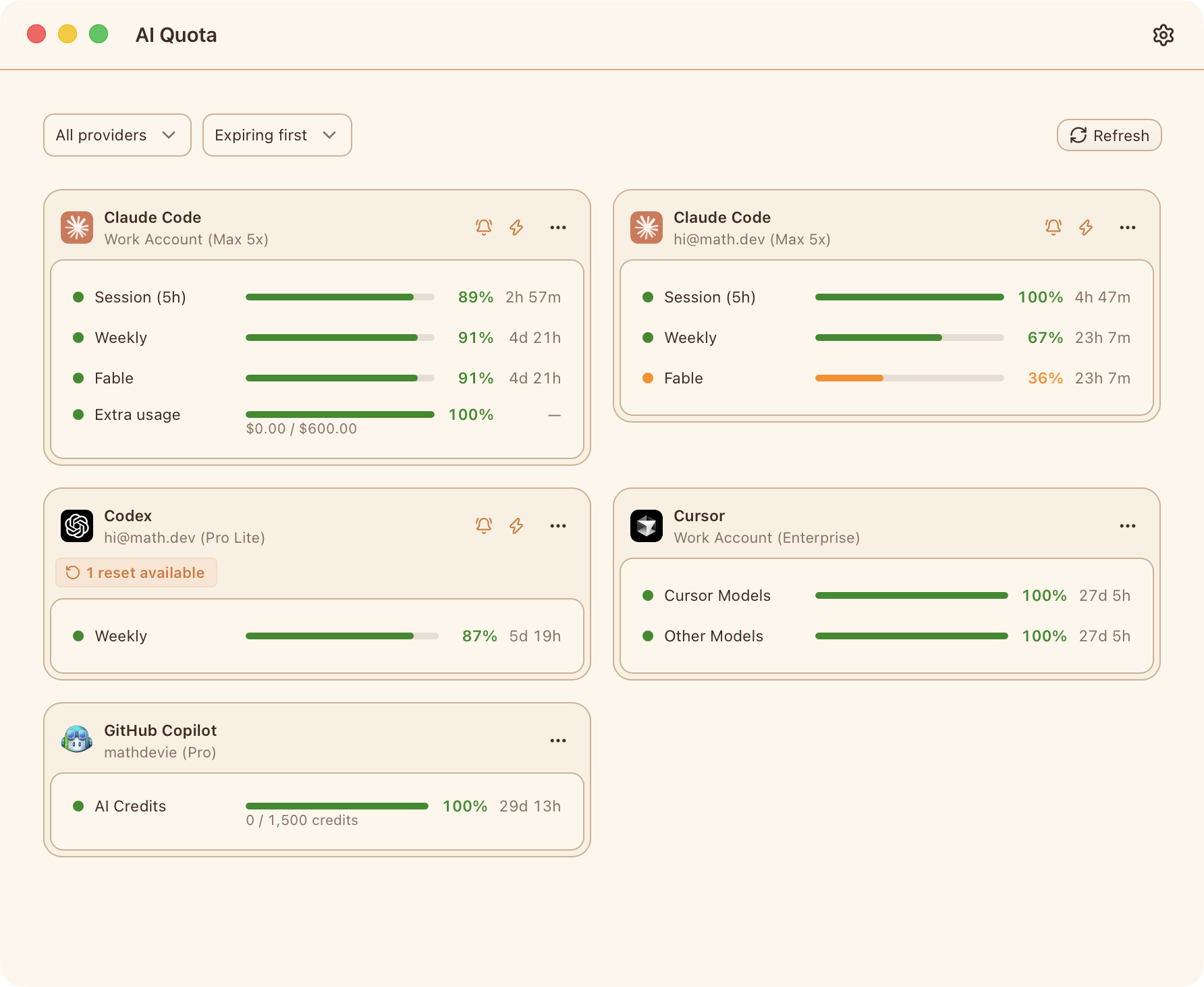Click the mathdevie (Pro) subtitle
Image resolution: width=1204 pixels, height=987 pixels.
pyautogui.click(x=160, y=753)
